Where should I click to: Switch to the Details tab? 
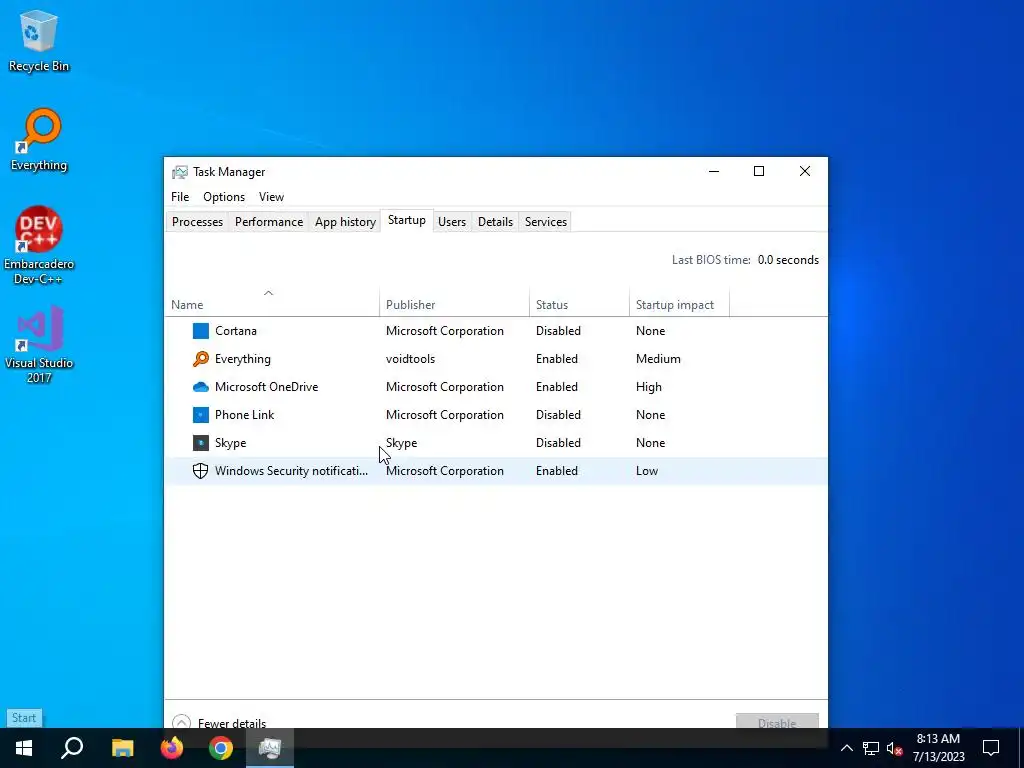coord(495,222)
